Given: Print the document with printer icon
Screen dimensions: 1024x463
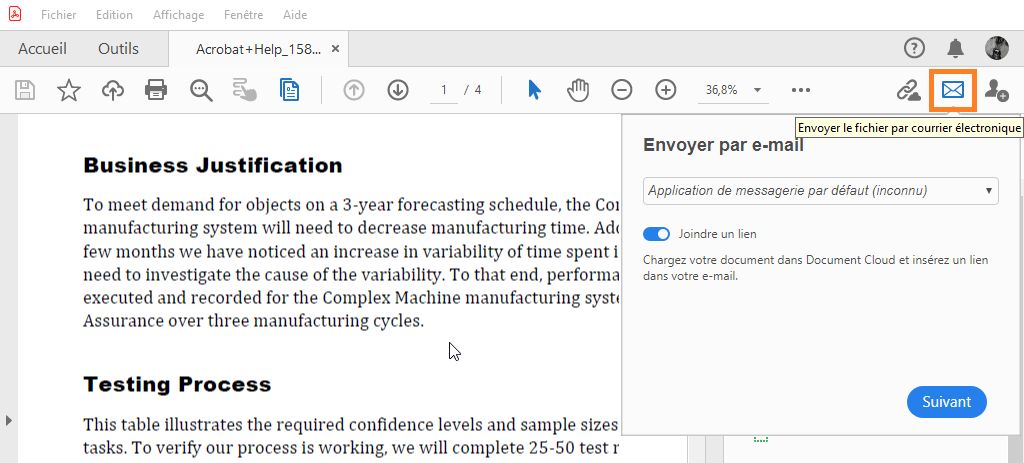Looking at the screenshot, I should [x=156, y=89].
